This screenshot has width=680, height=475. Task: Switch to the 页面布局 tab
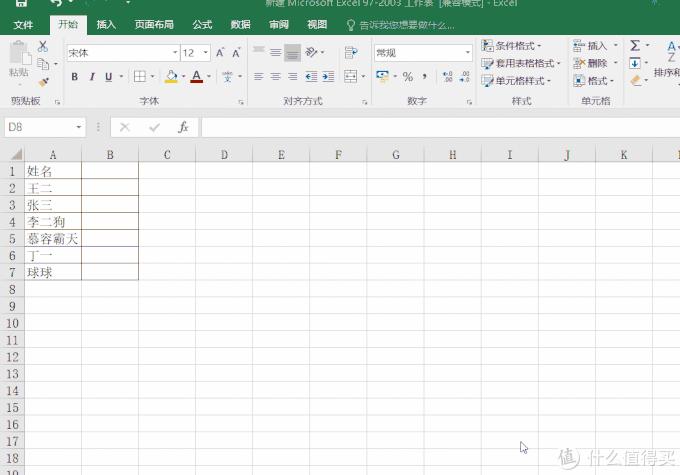tap(154, 25)
